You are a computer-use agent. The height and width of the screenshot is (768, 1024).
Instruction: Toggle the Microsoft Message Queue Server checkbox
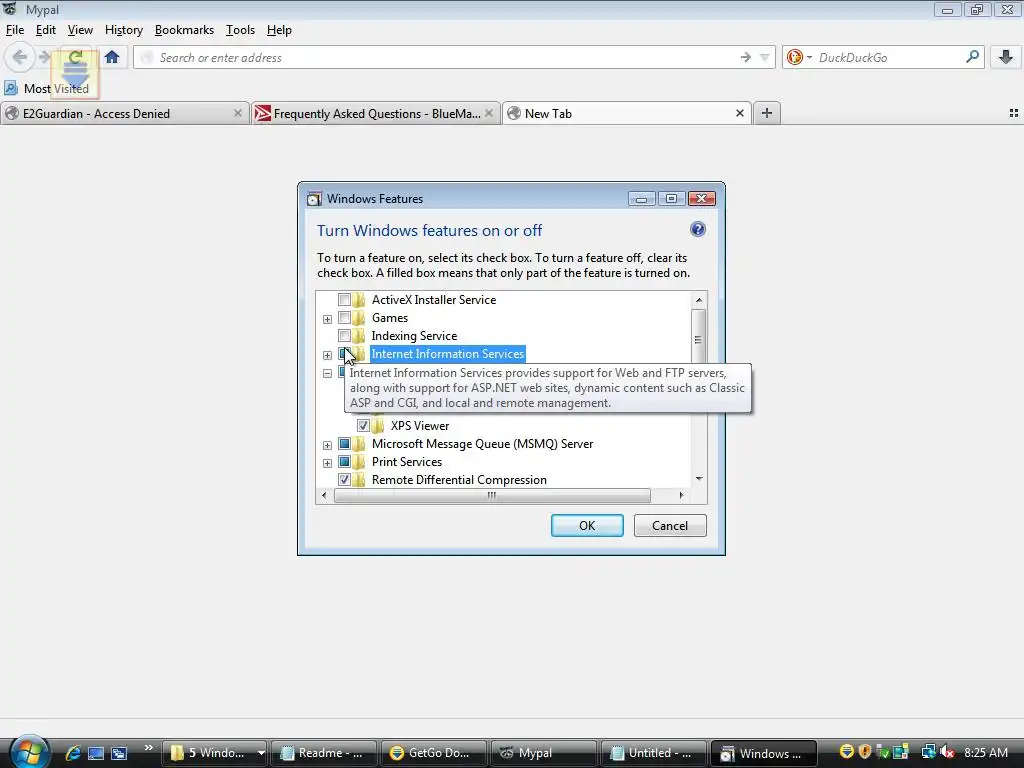tap(344, 444)
